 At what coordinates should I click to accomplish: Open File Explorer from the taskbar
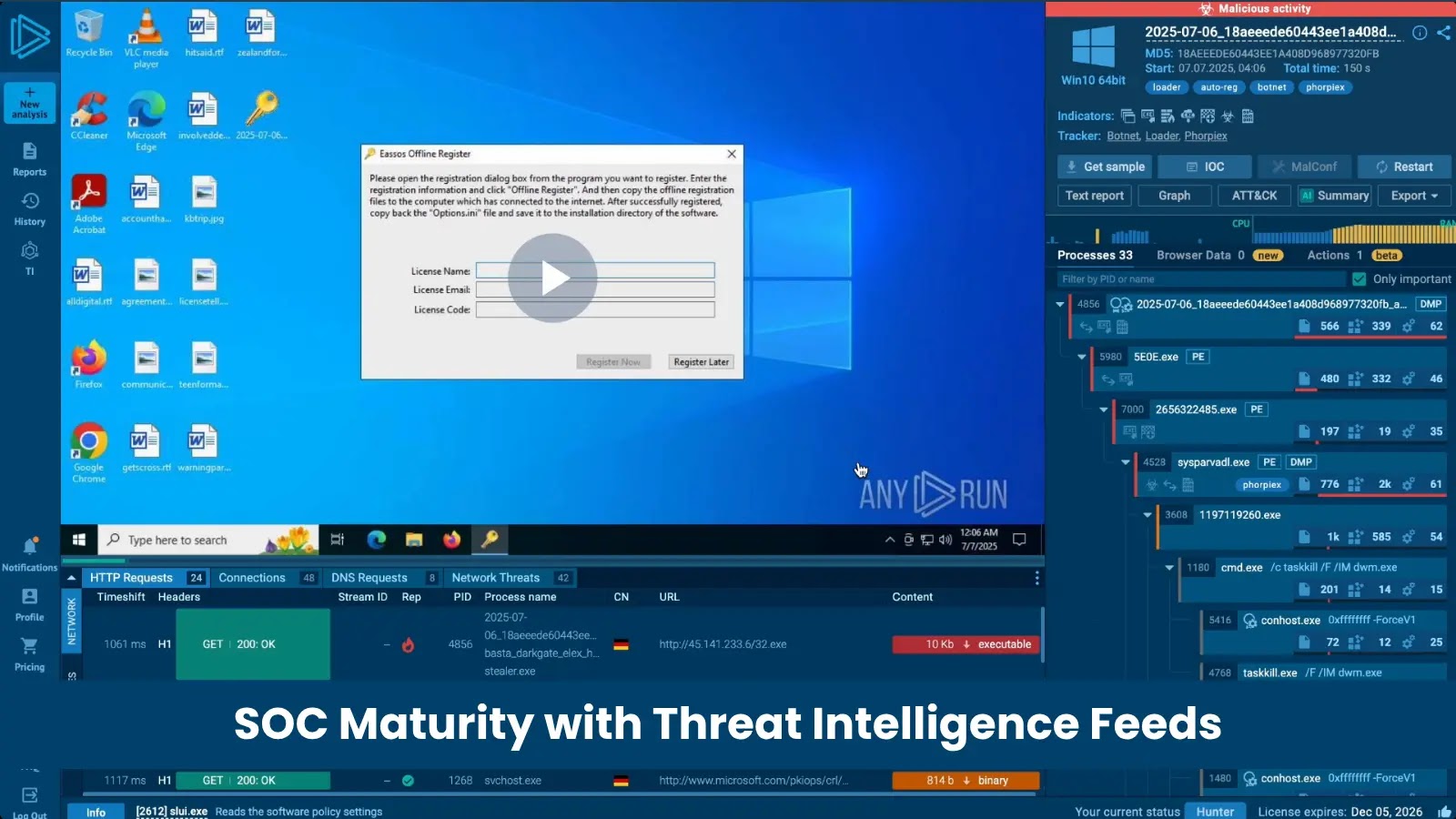click(414, 540)
